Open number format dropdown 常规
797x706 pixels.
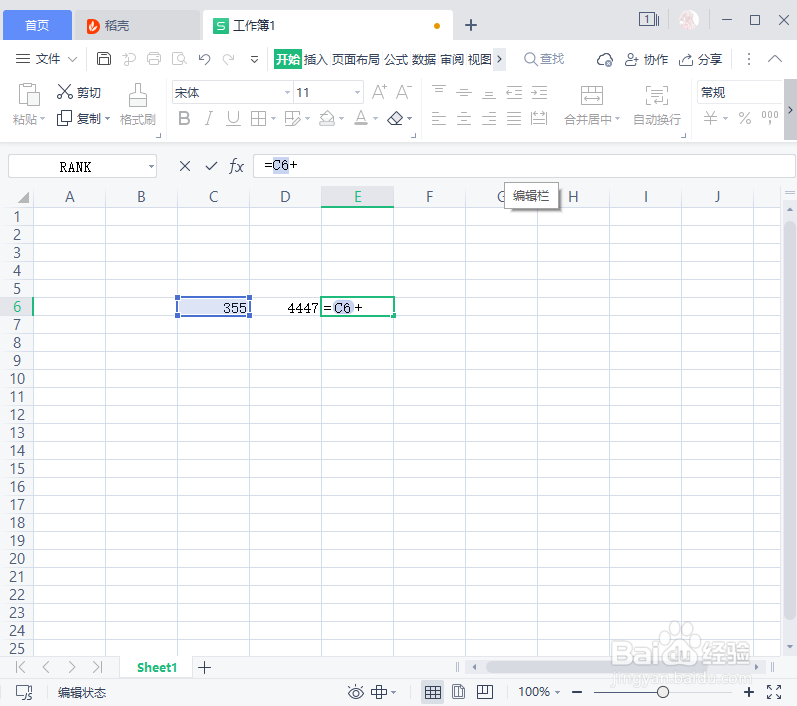739,93
